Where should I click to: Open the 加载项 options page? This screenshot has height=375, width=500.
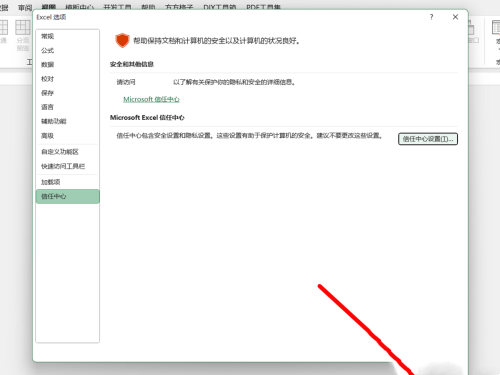pyautogui.click(x=68, y=182)
